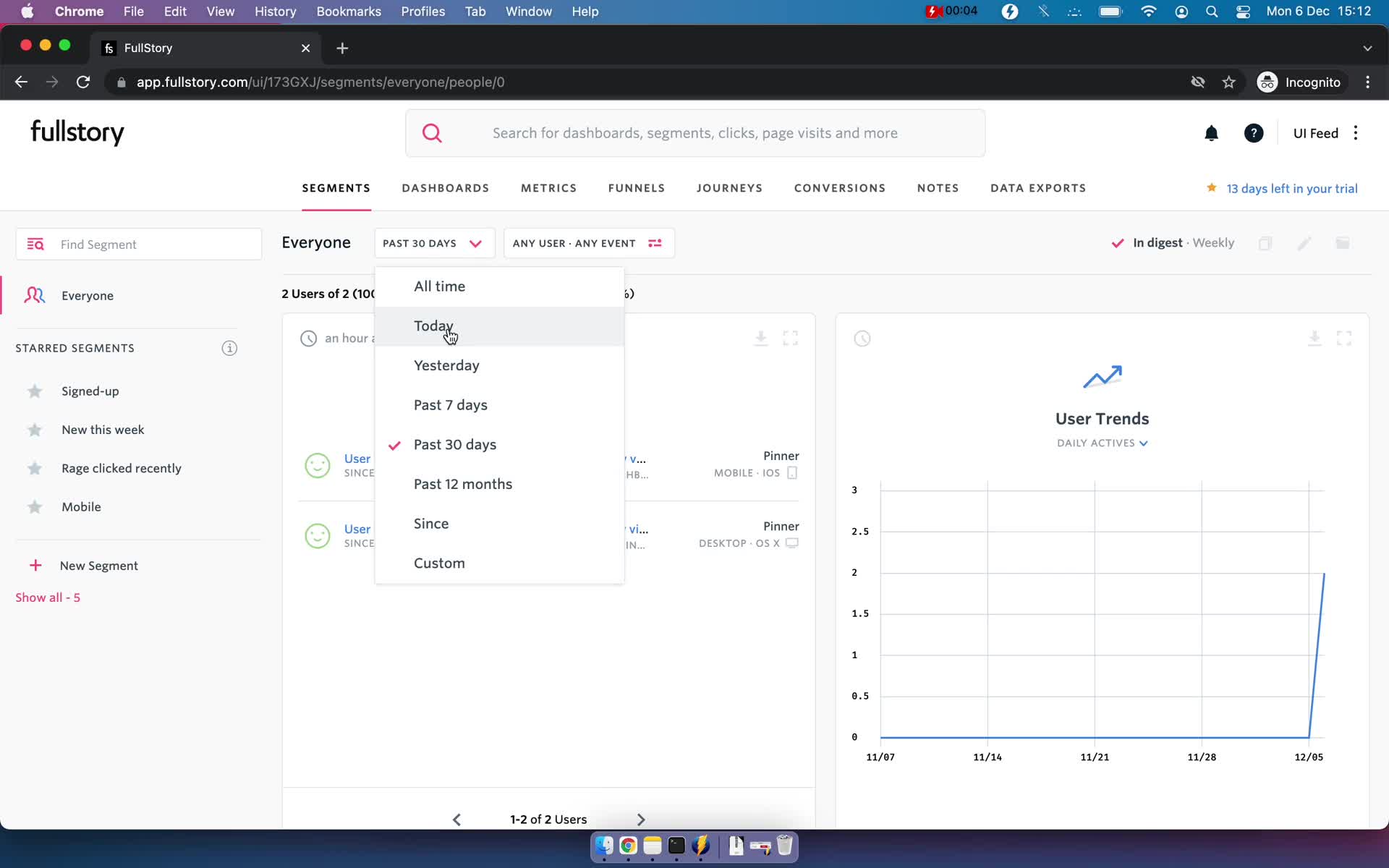Open the help question mark icon
Screen dimensions: 1389x868
[1254, 133]
